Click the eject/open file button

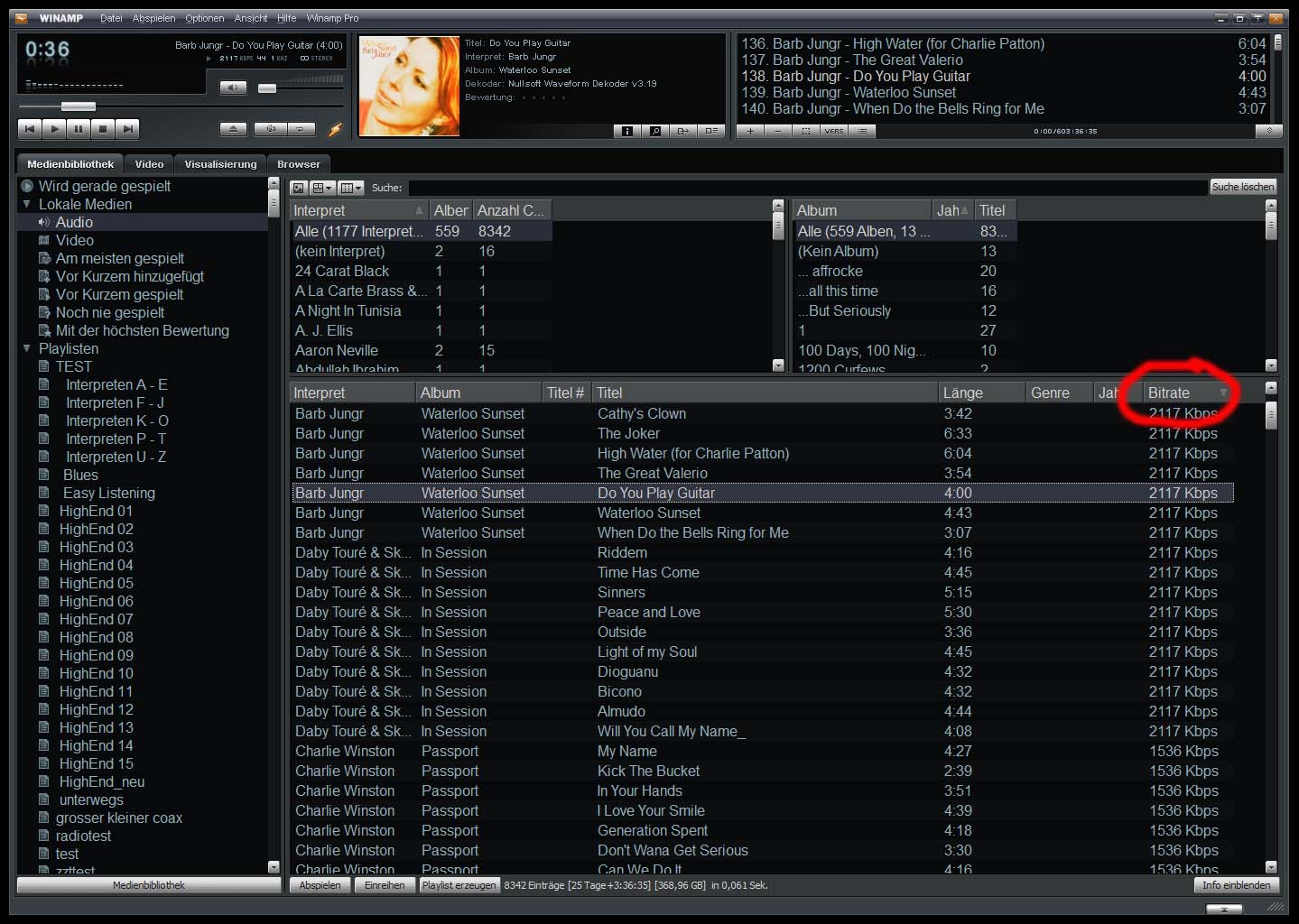(x=233, y=129)
